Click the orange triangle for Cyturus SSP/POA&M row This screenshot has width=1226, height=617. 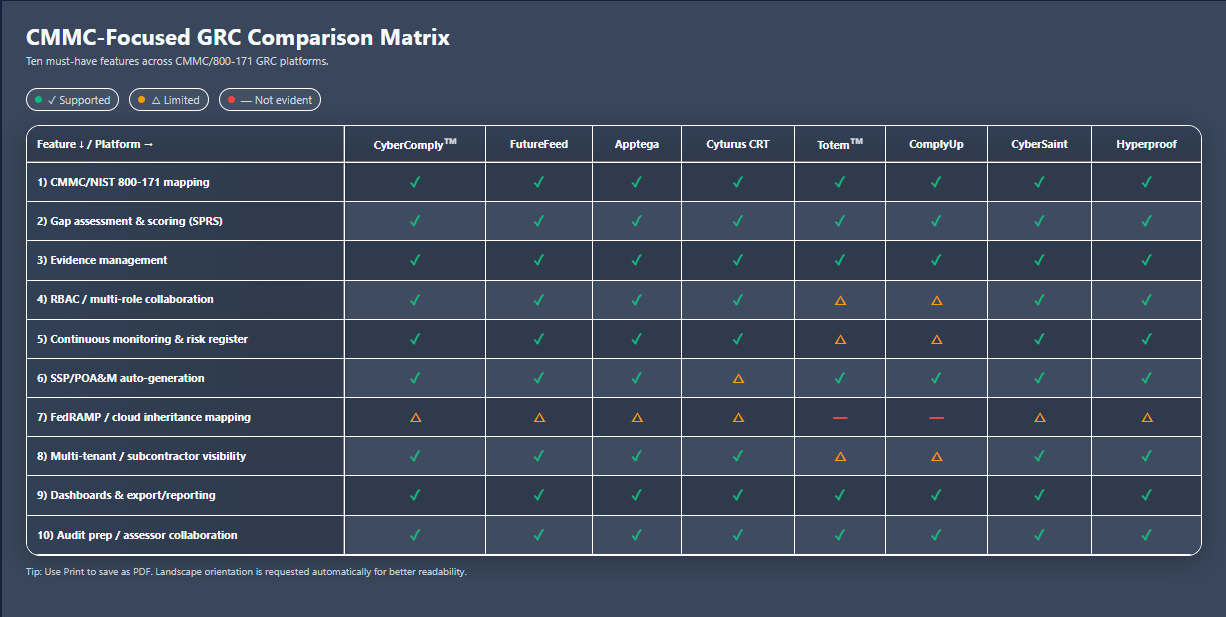pos(737,378)
